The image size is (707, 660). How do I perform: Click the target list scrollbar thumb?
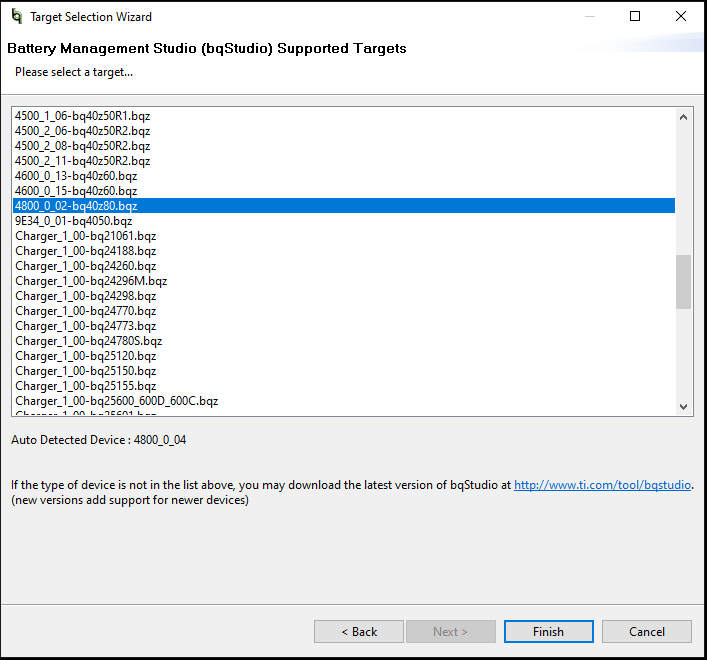684,282
